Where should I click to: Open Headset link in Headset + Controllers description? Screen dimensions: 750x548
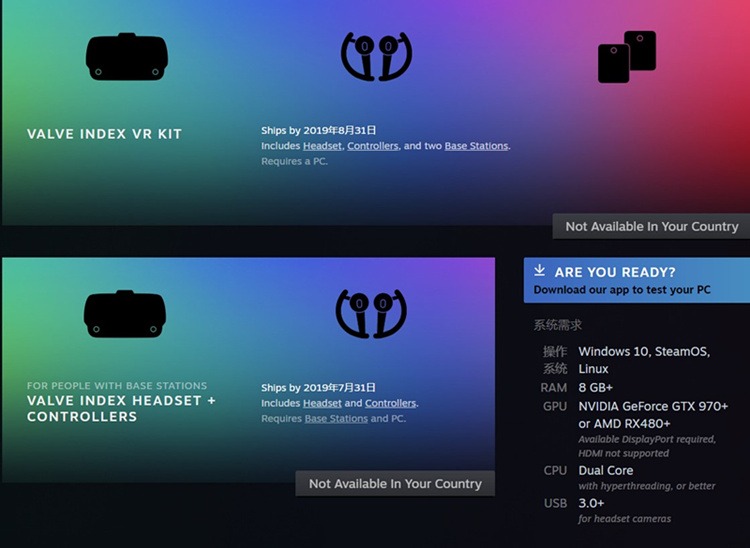pyautogui.click(x=322, y=403)
